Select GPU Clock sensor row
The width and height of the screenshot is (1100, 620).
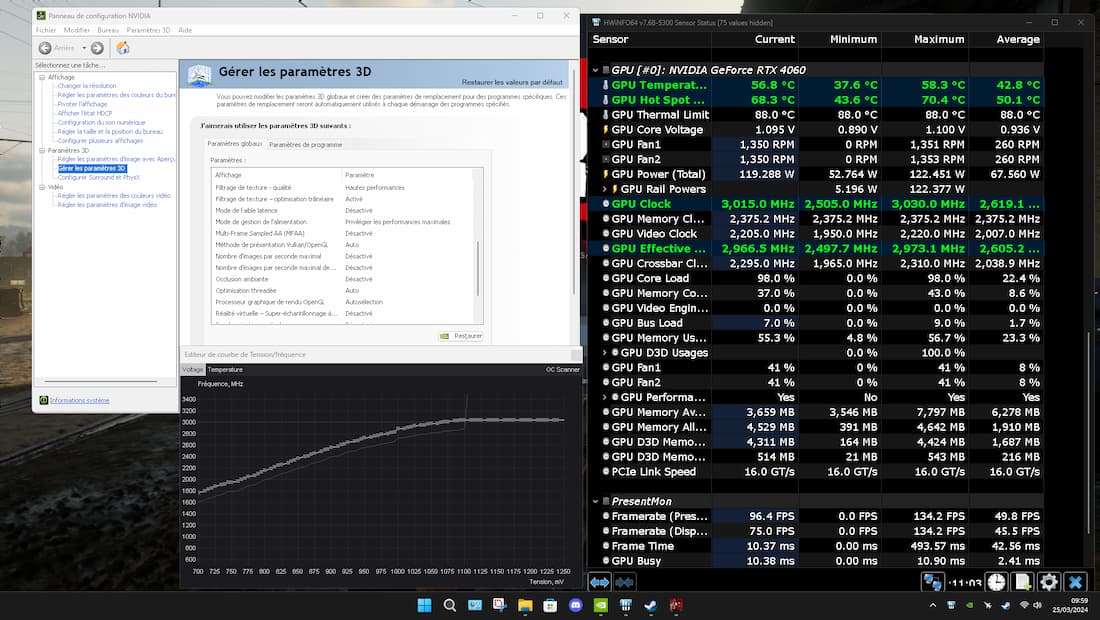point(815,204)
